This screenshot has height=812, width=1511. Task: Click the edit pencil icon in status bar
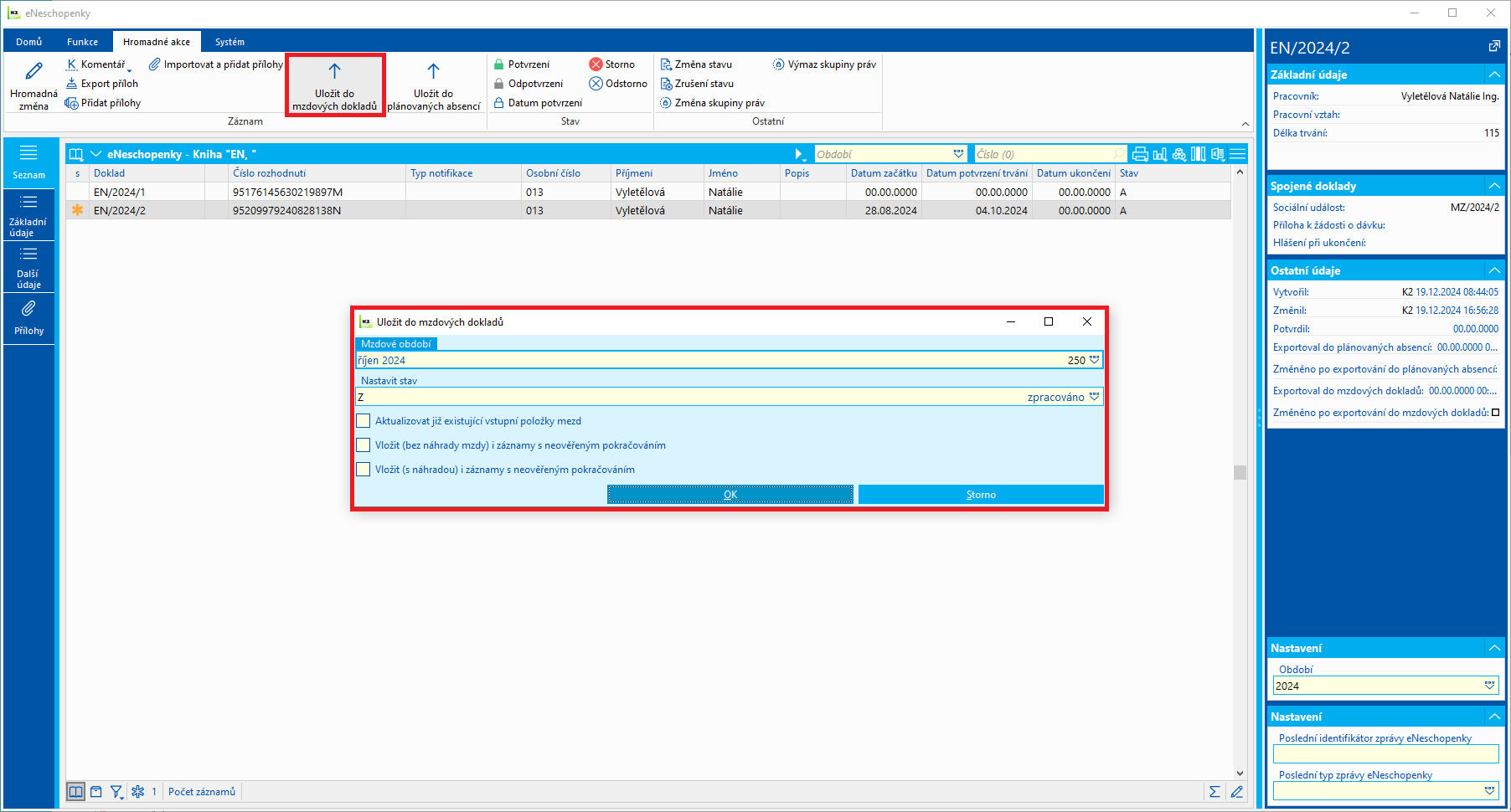click(1236, 792)
